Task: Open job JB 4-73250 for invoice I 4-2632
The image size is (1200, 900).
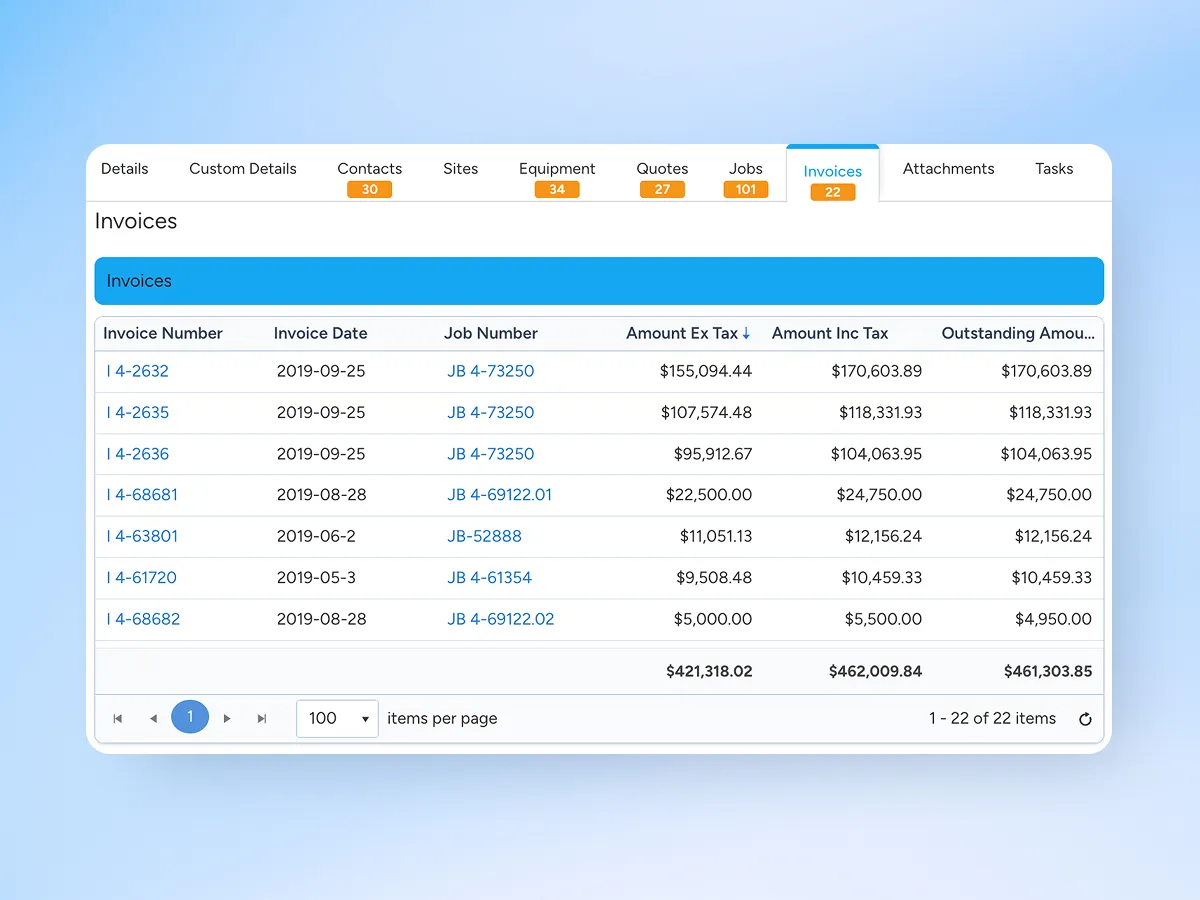Action: [491, 371]
